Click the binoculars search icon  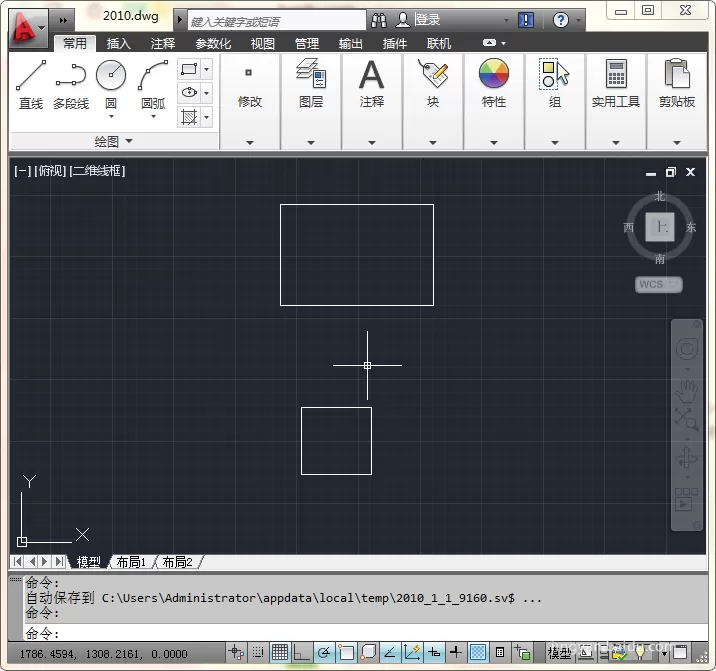(x=379, y=20)
